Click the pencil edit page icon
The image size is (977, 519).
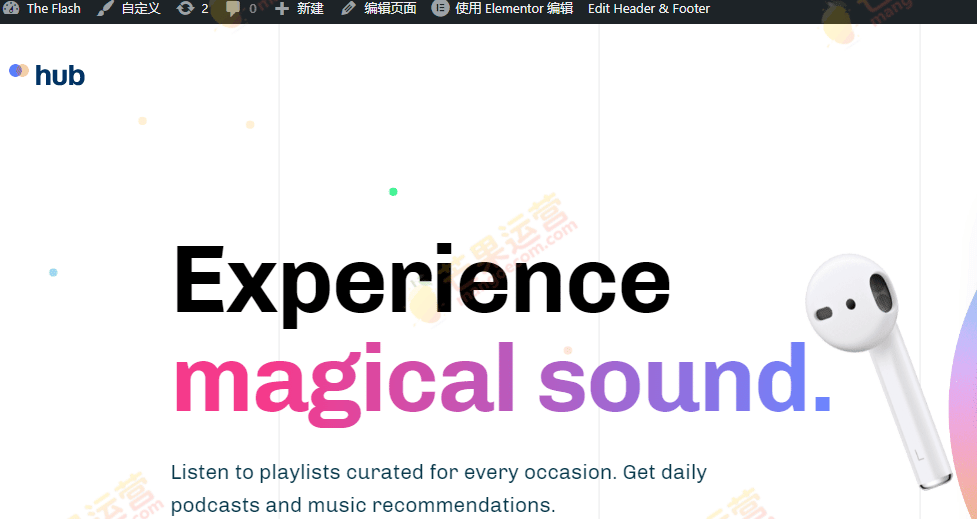pyautogui.click(x=348, y=9)
